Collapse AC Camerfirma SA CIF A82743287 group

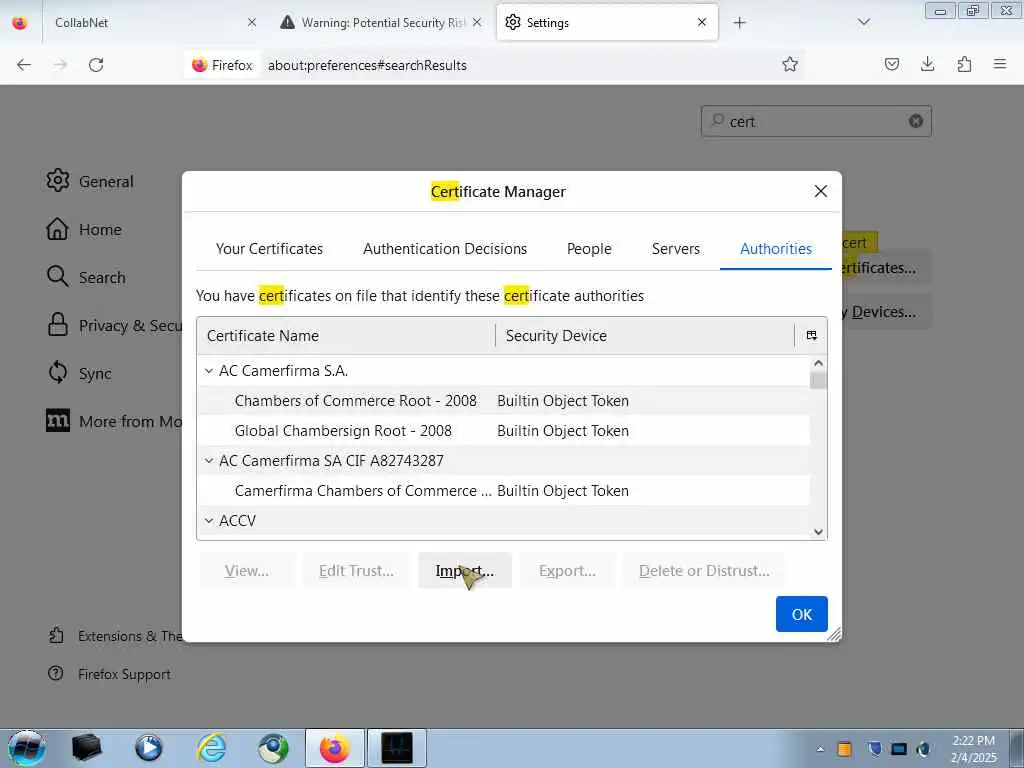(x=208, y=461)
